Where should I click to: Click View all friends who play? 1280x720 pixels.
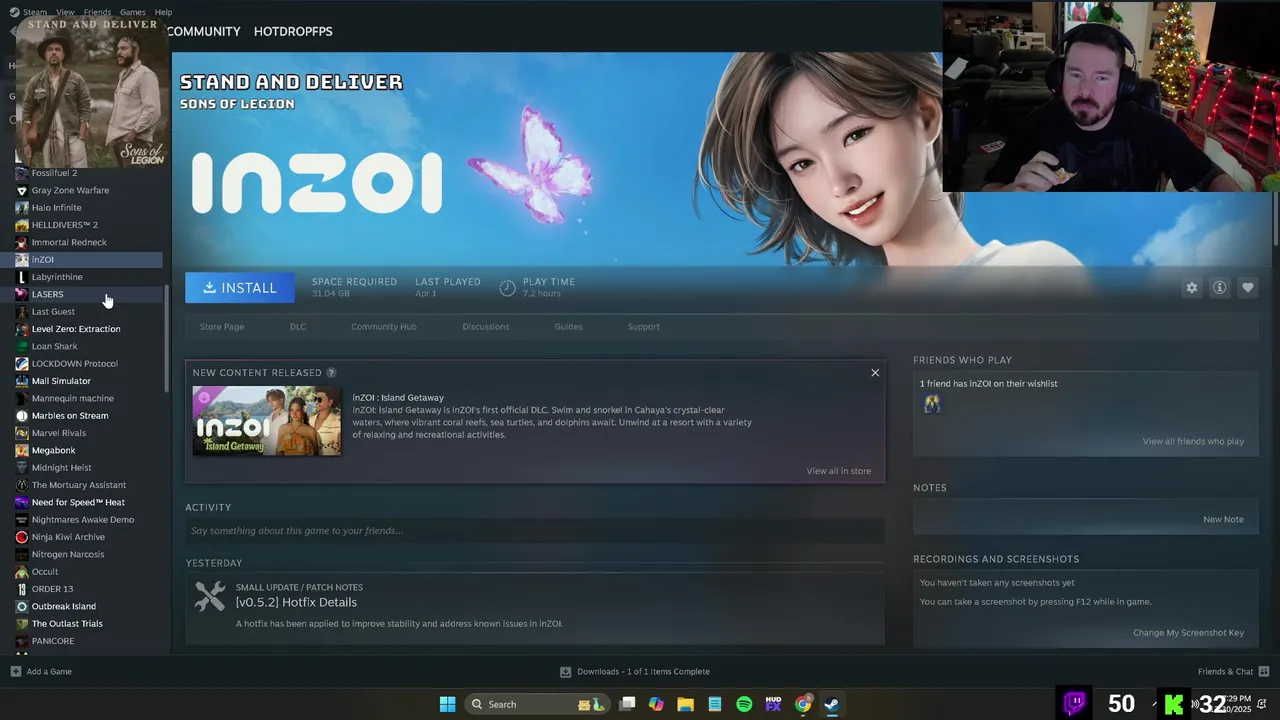click(1193, 441)
